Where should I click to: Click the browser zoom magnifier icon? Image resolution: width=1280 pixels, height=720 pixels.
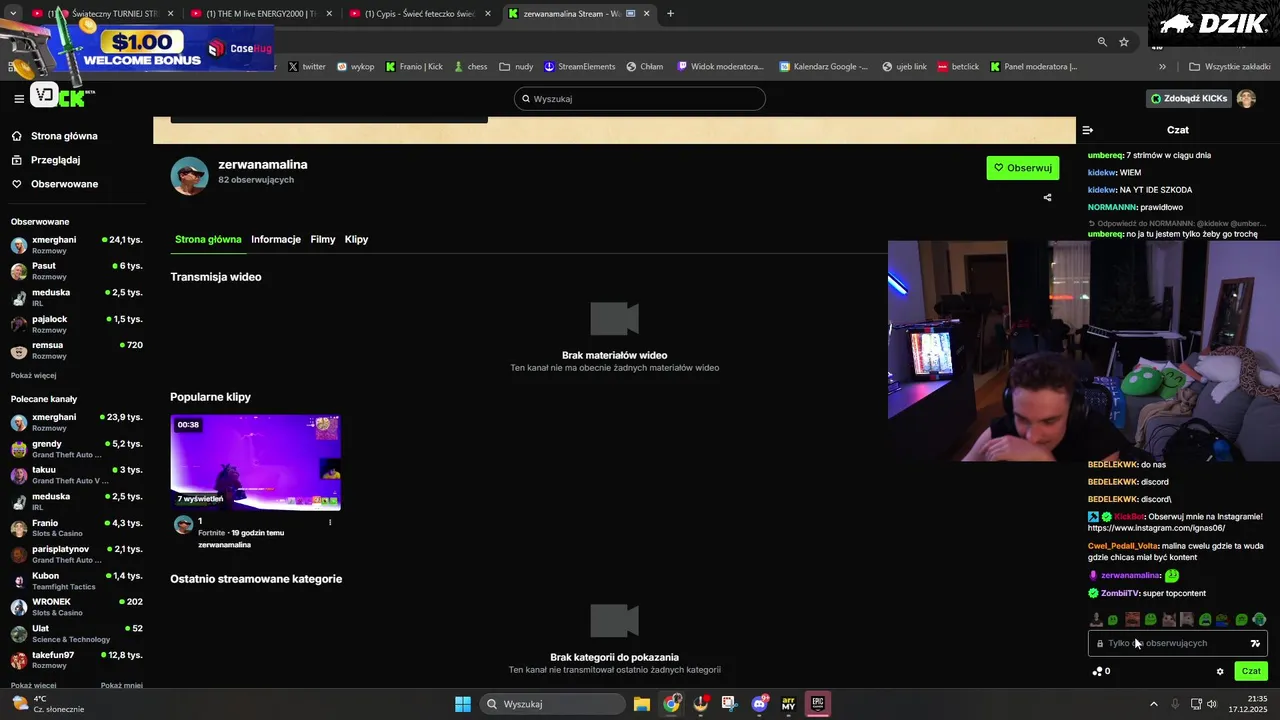[x=1102, y=42]
